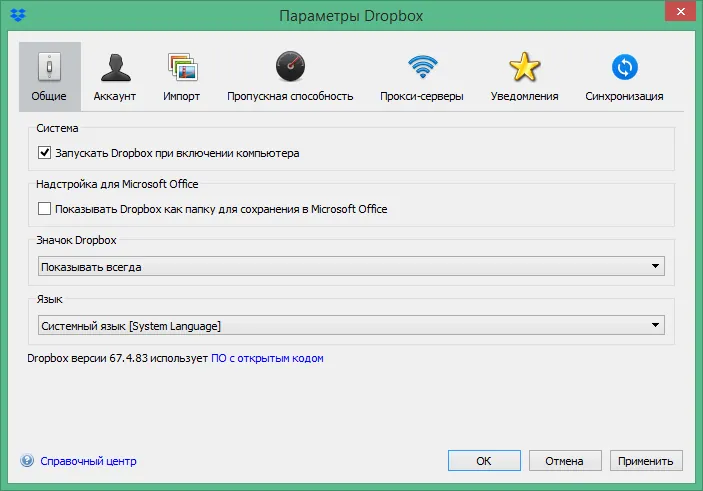Open the Notifications tab star icon

[525, 67]
